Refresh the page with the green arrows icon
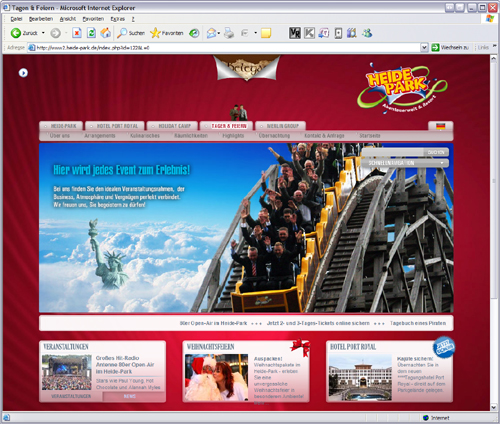This screenshot has height=424, width=500. (91, 33)
